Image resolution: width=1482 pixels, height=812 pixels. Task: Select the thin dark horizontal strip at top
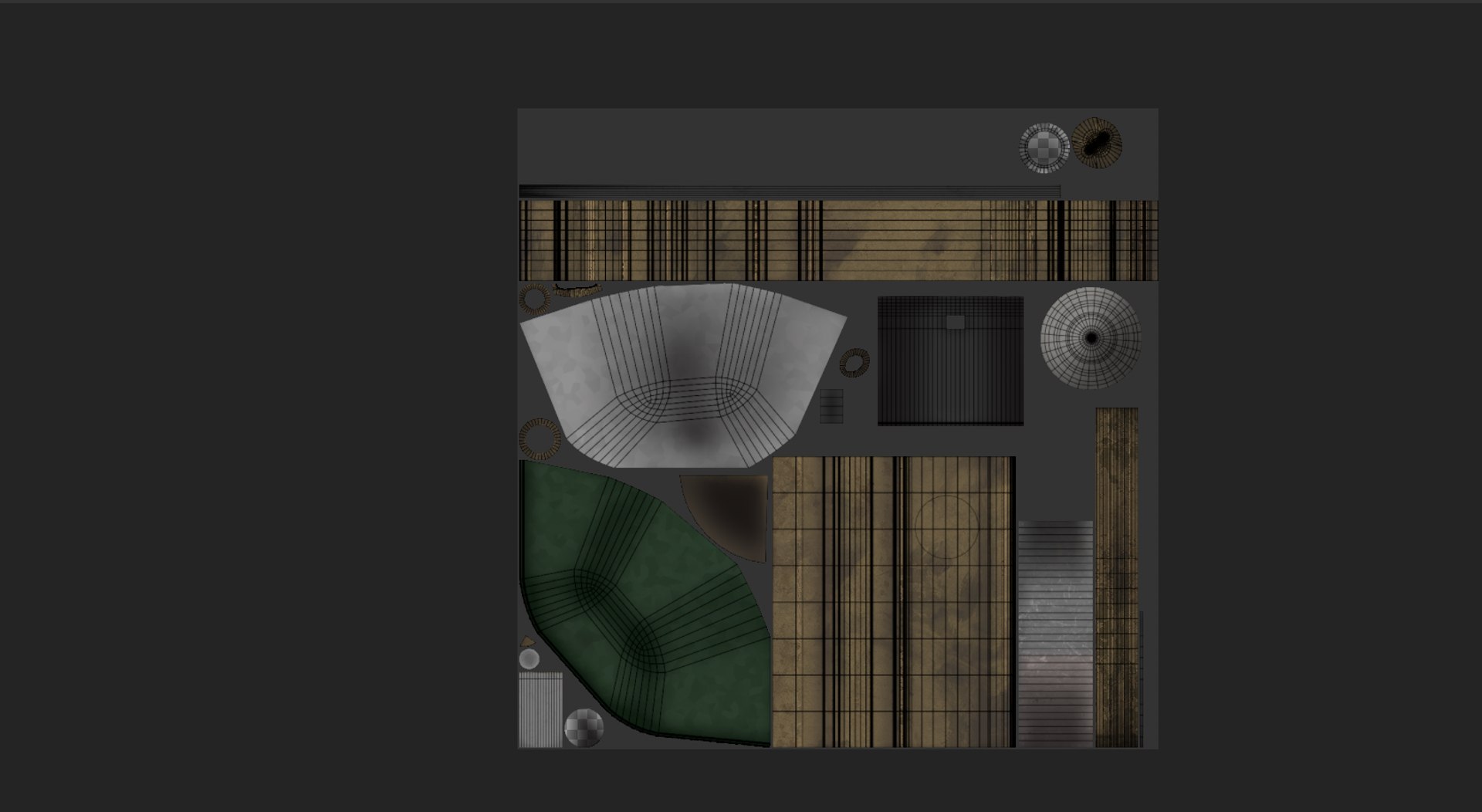[790, 191]
